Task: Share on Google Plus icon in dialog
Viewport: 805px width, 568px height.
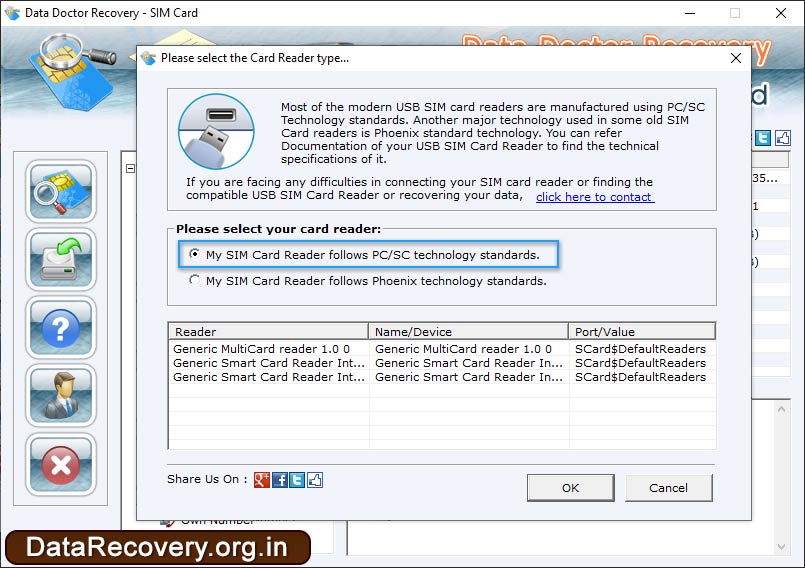Action: [x=262, y=480]
